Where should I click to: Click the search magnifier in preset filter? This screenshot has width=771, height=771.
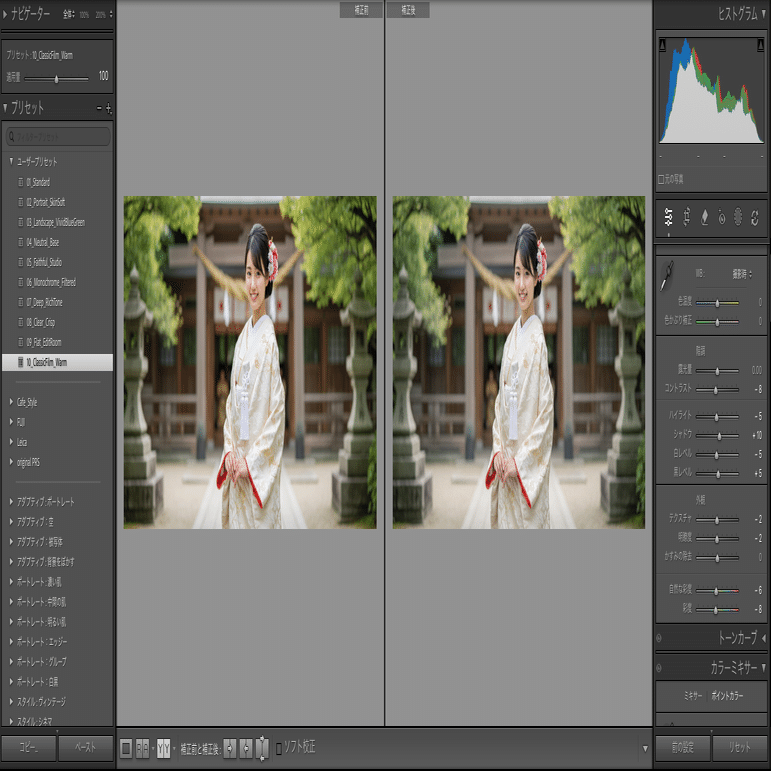pos(11,137)
